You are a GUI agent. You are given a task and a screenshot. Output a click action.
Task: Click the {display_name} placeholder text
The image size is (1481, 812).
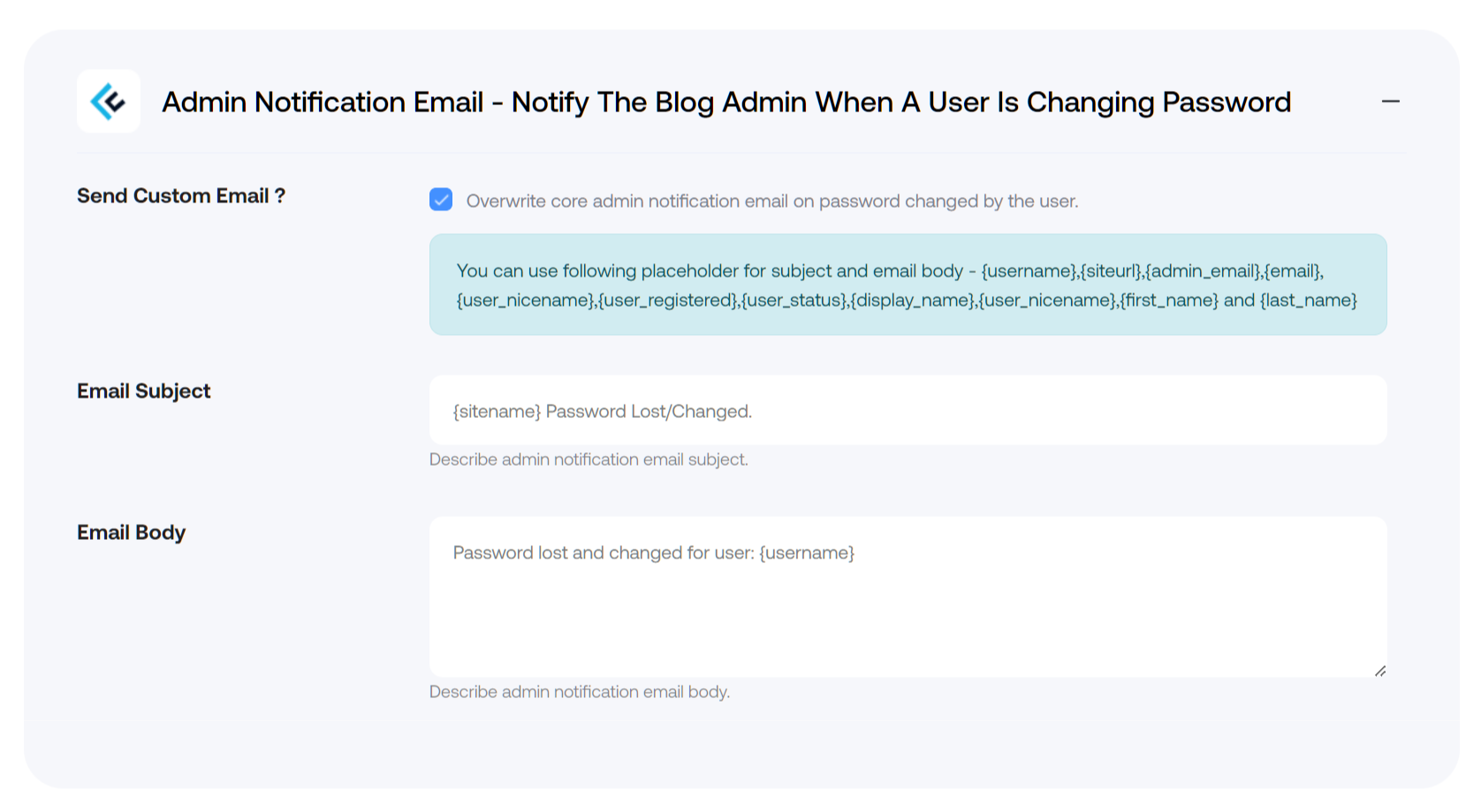coord(912,300)
